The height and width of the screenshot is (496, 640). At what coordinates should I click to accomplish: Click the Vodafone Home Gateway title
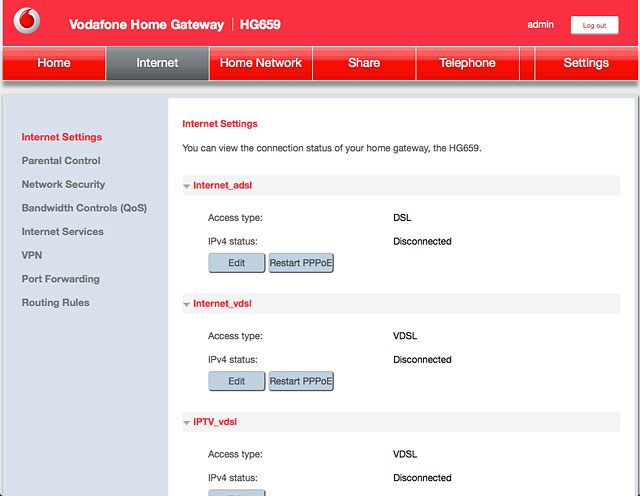(147, 24)
